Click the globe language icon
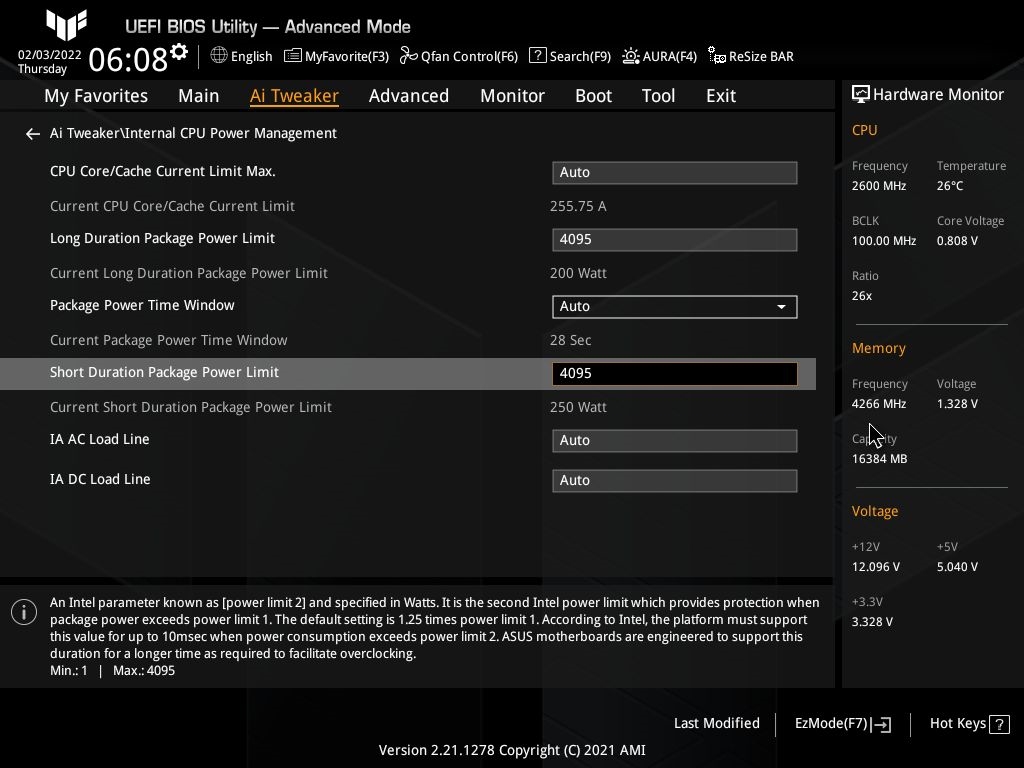The height and width of the screenshot is (768, 1024). tap(219, 56)
